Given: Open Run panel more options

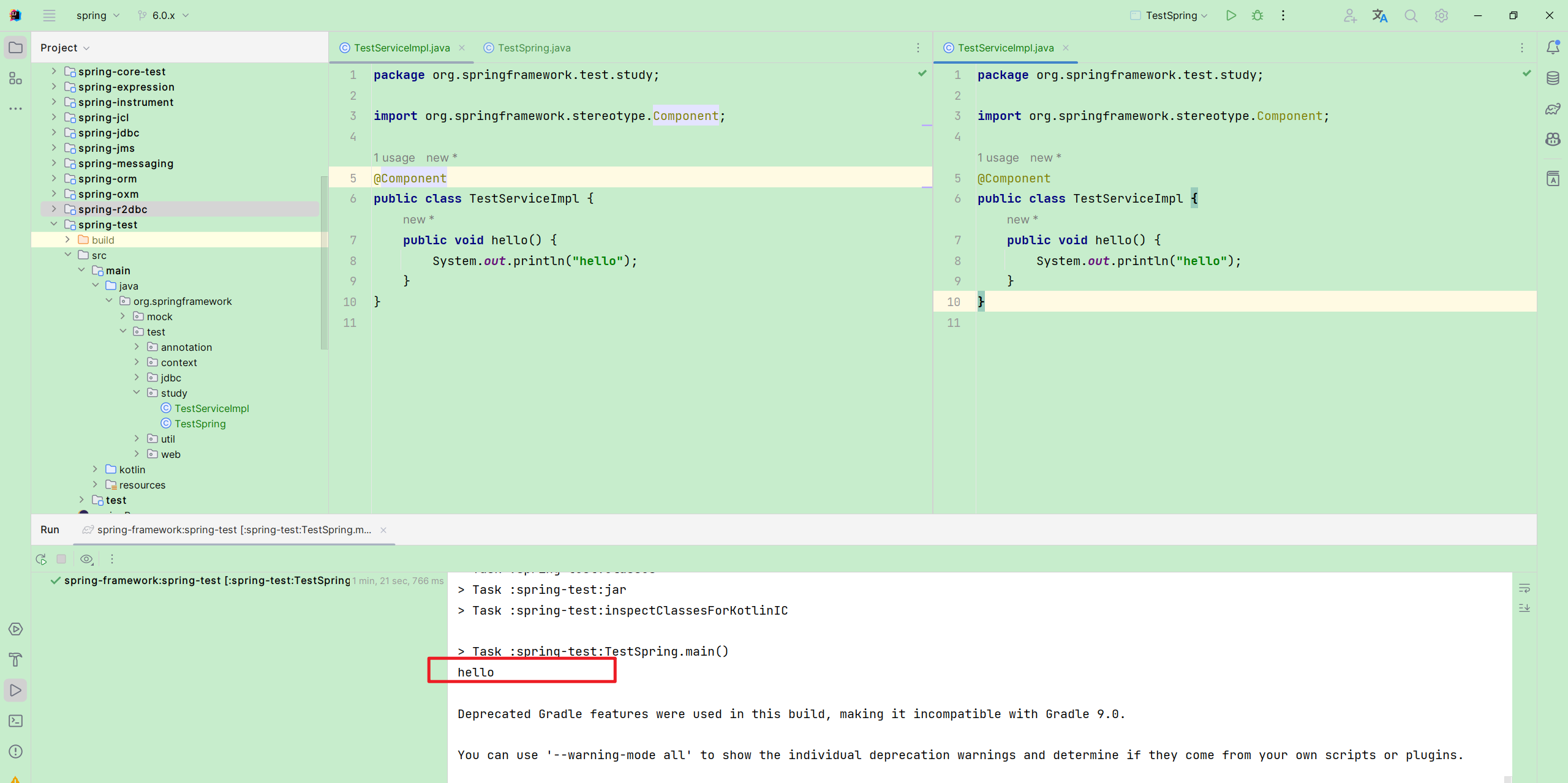Looking at the screenshot, I should [111, 559].
